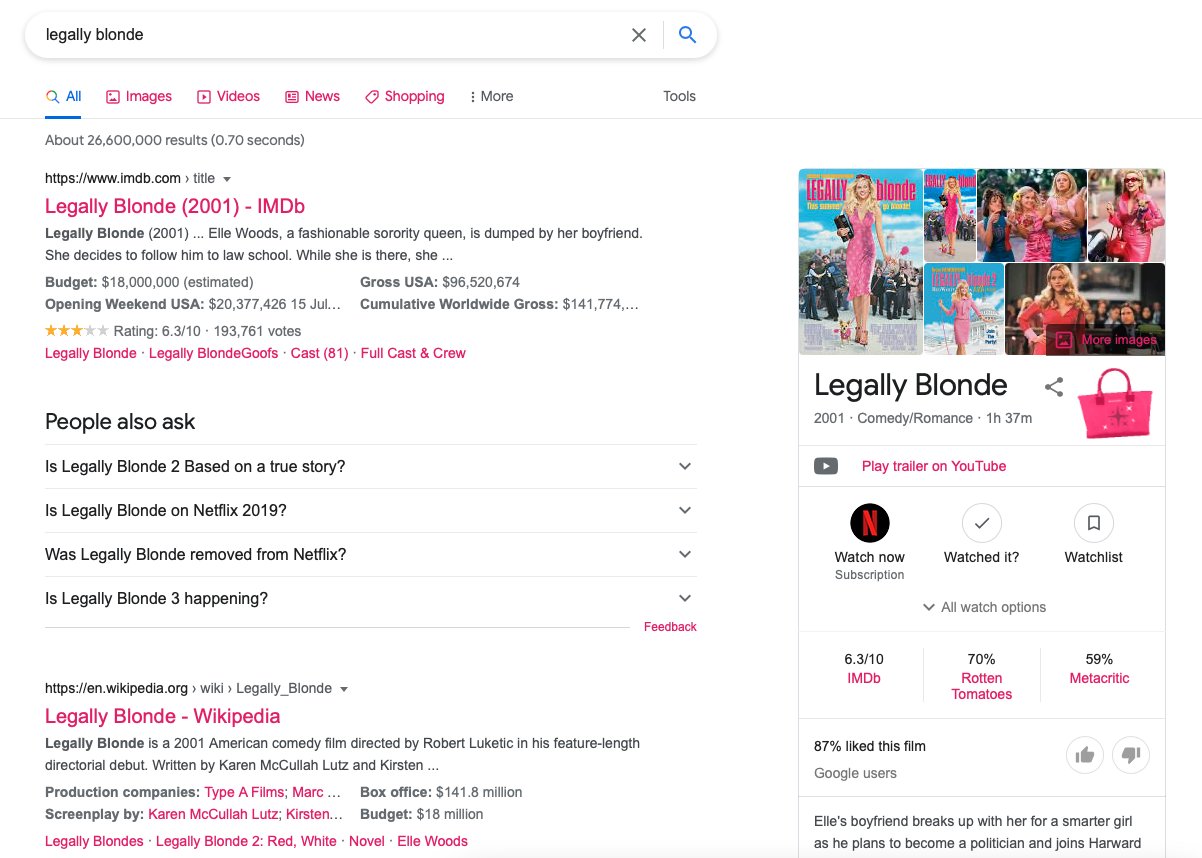Open Elle Woods sublink under Wikipedia
Viewport: 1202px width, 858px height.
433,841
